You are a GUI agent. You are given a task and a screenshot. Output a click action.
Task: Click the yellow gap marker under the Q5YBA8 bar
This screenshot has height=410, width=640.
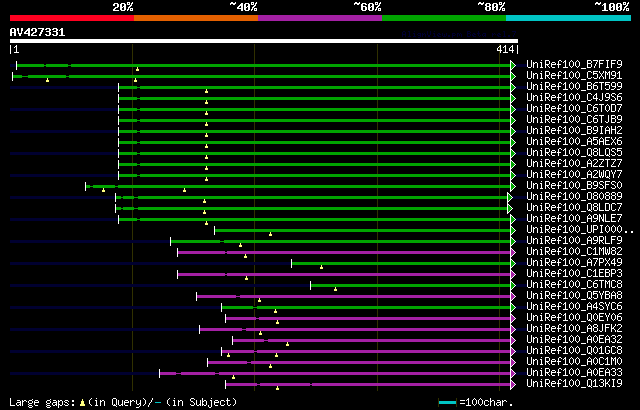259,300
